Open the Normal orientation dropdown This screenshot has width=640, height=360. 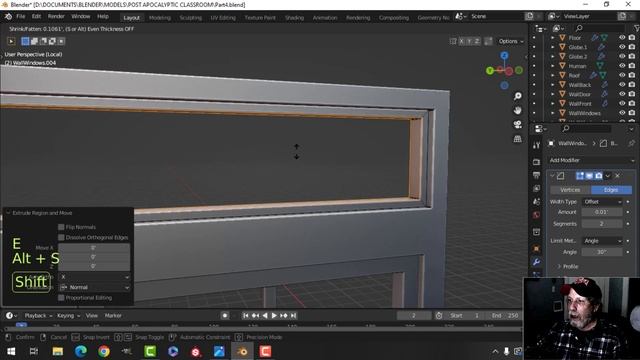(x=94, y=287)
